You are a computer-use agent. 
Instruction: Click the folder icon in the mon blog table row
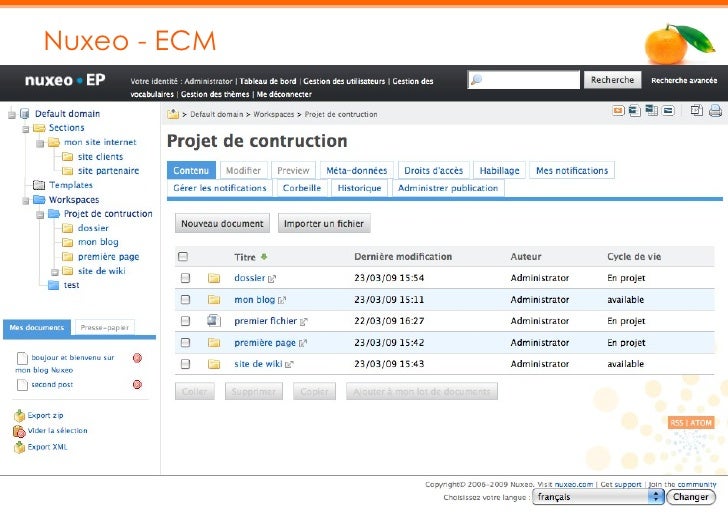click(214, 299)
